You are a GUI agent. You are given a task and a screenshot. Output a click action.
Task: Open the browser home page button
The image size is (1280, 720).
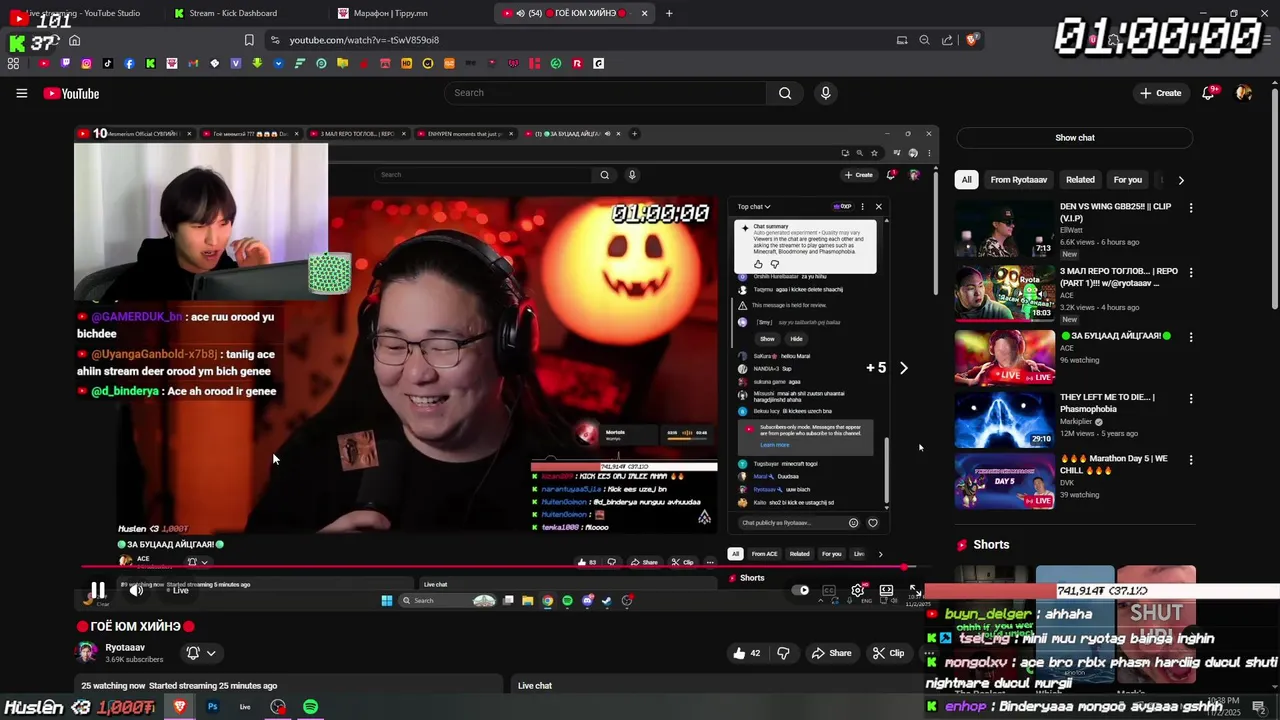coord(74,40)
